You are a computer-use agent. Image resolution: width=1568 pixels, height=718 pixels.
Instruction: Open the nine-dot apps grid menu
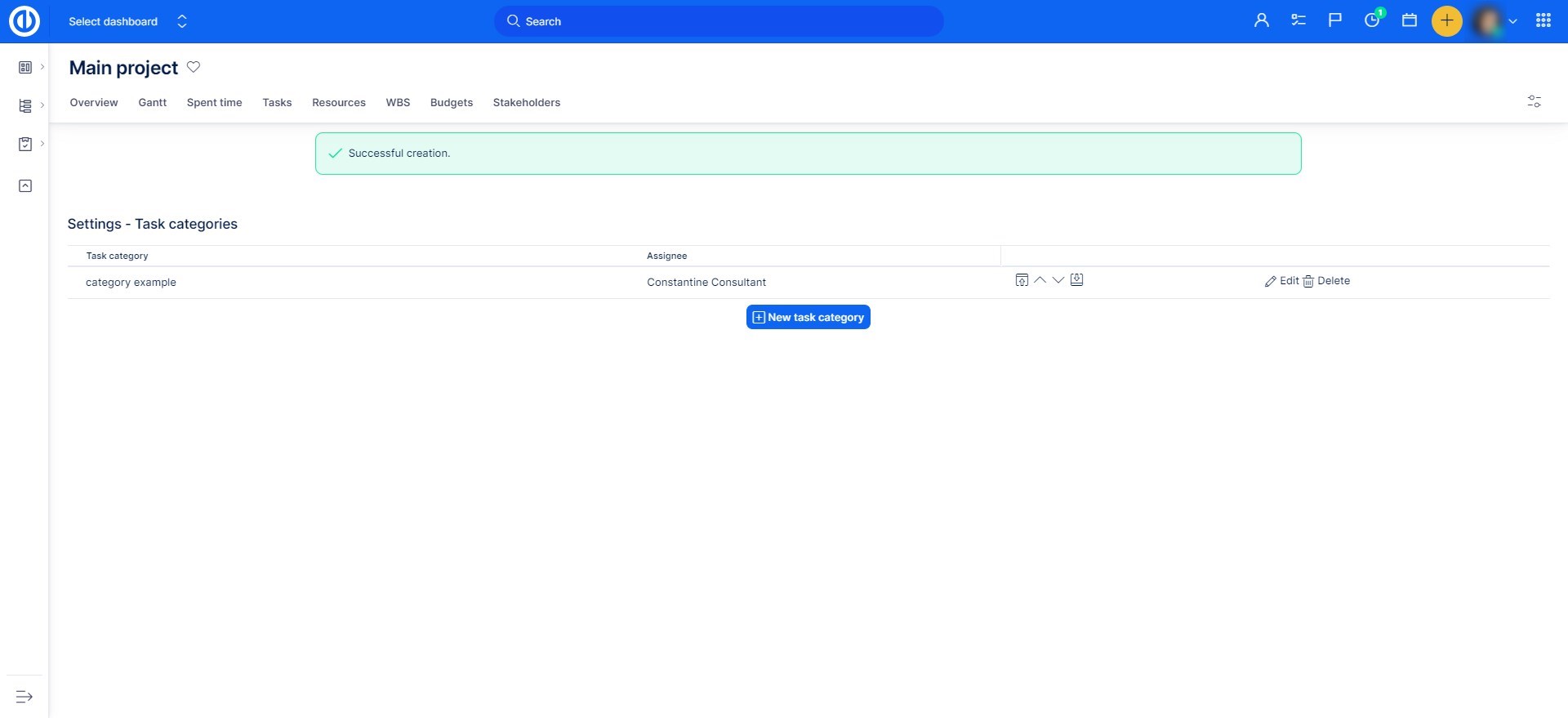coord(1543,20)
